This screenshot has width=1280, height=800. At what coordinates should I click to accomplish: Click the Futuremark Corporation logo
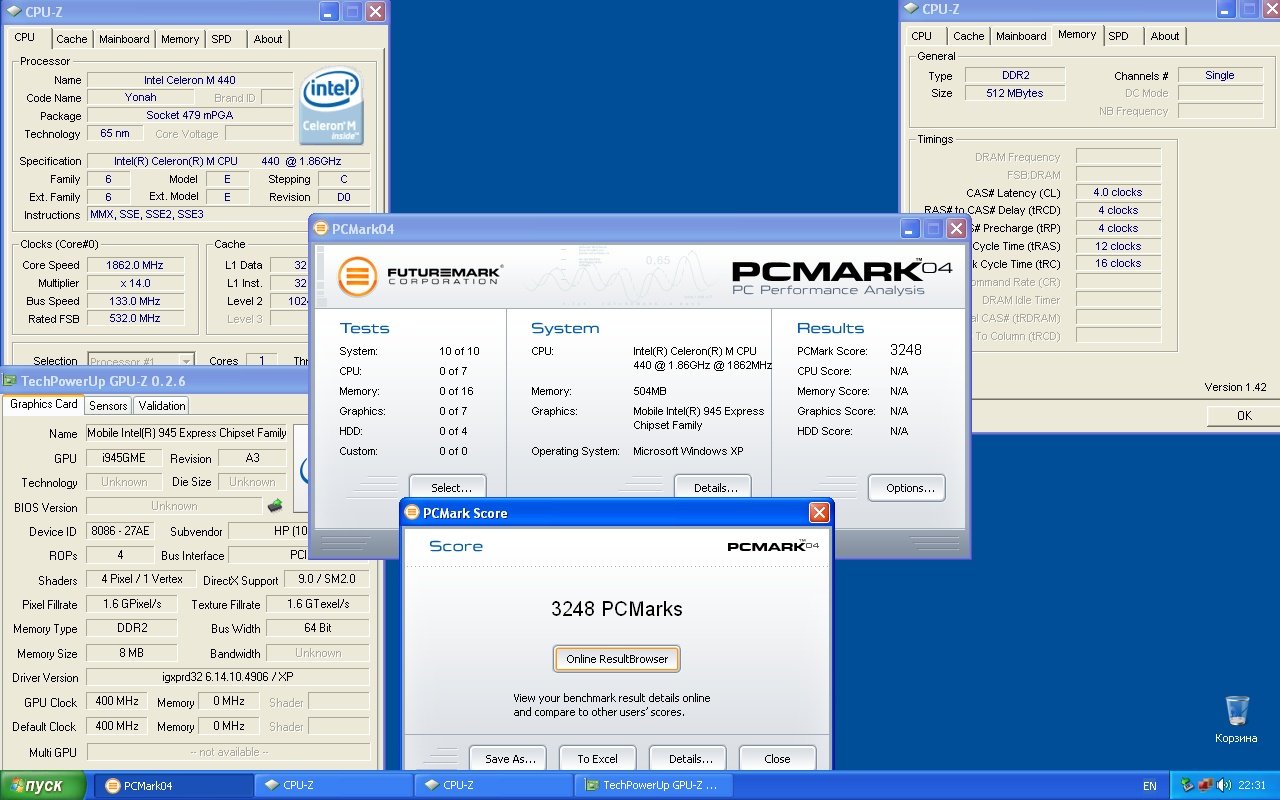(420, 276)
